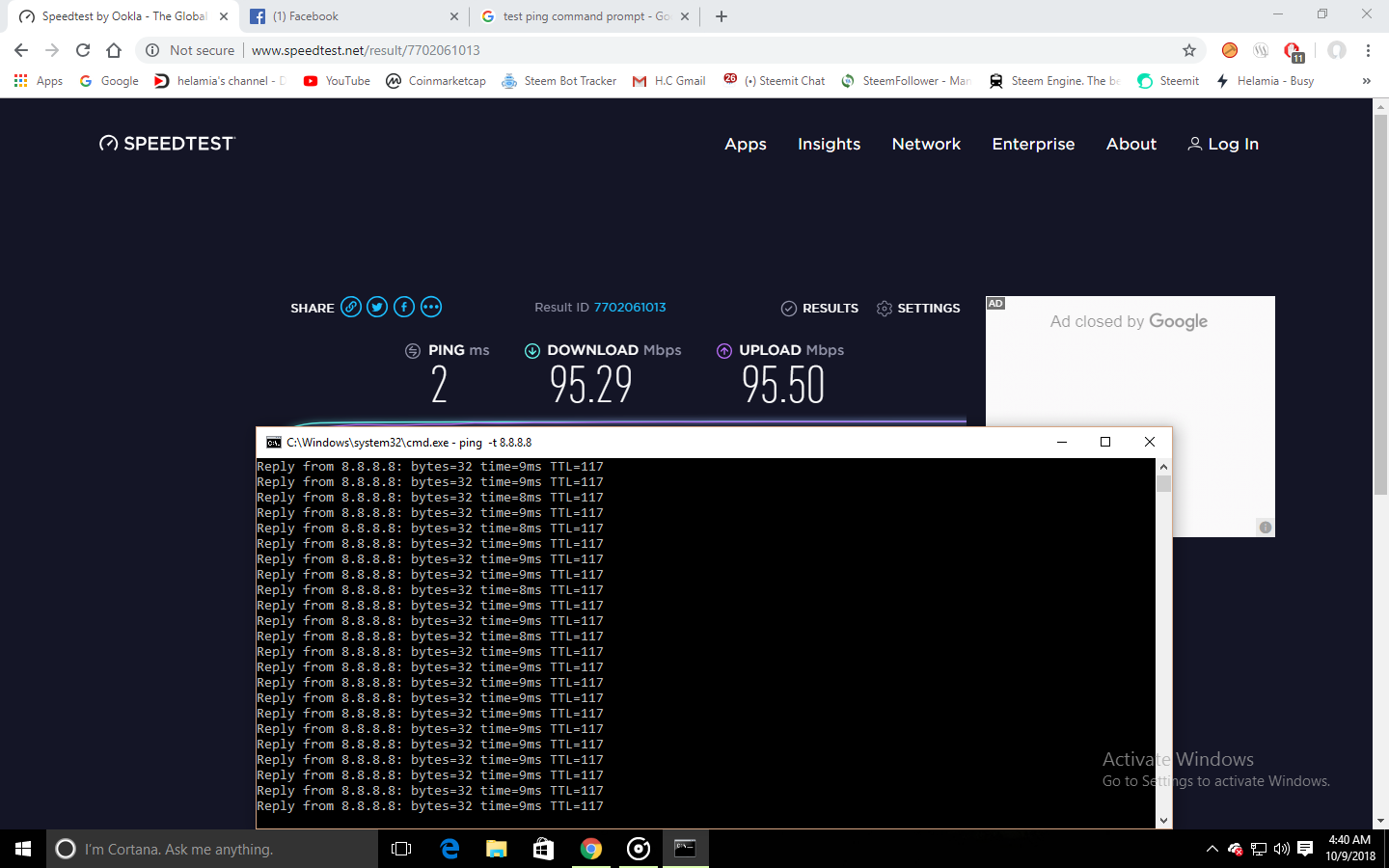Click the share link icon
This screenshot has width=1389, height=868.
coord(351,308)
